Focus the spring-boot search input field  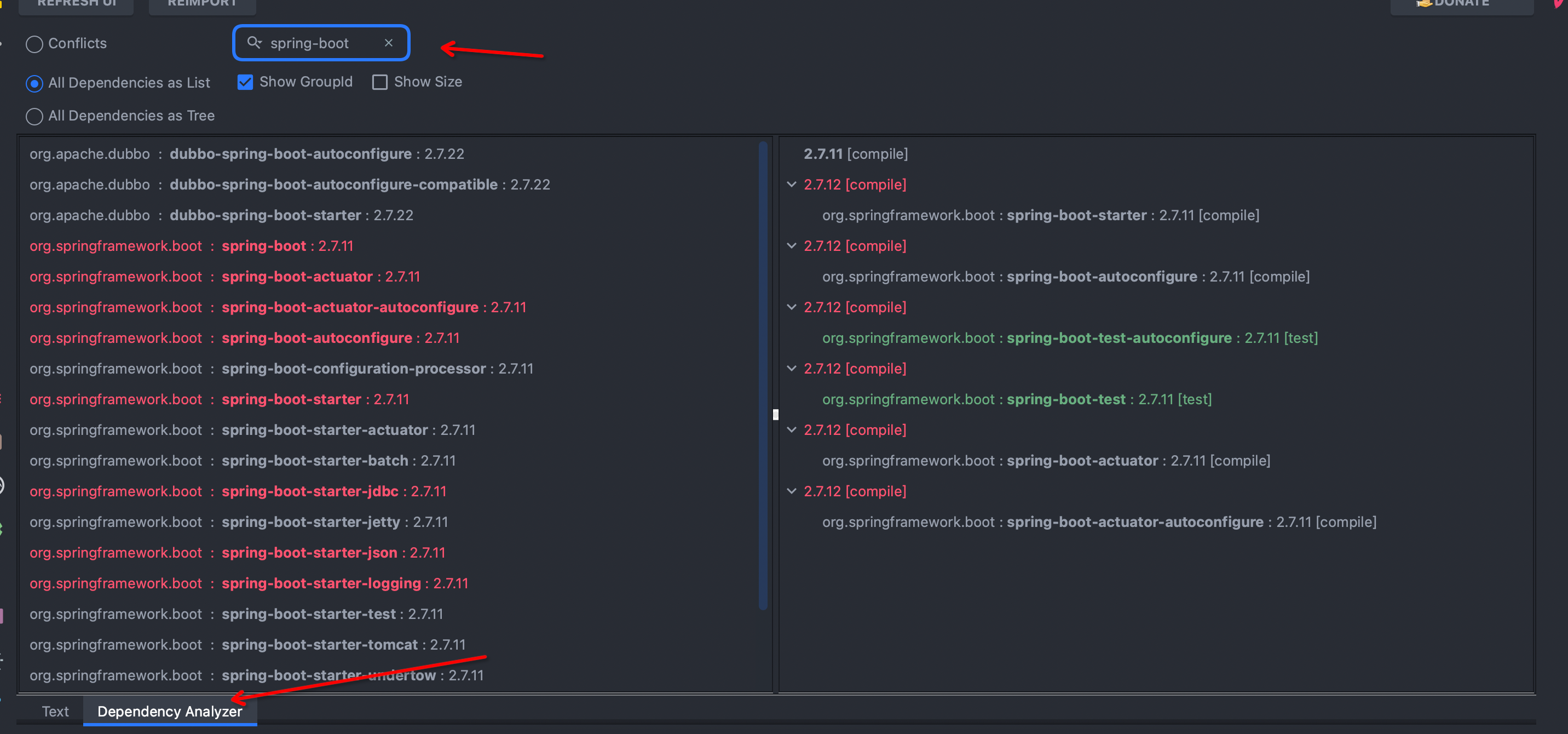click(321, 43)
